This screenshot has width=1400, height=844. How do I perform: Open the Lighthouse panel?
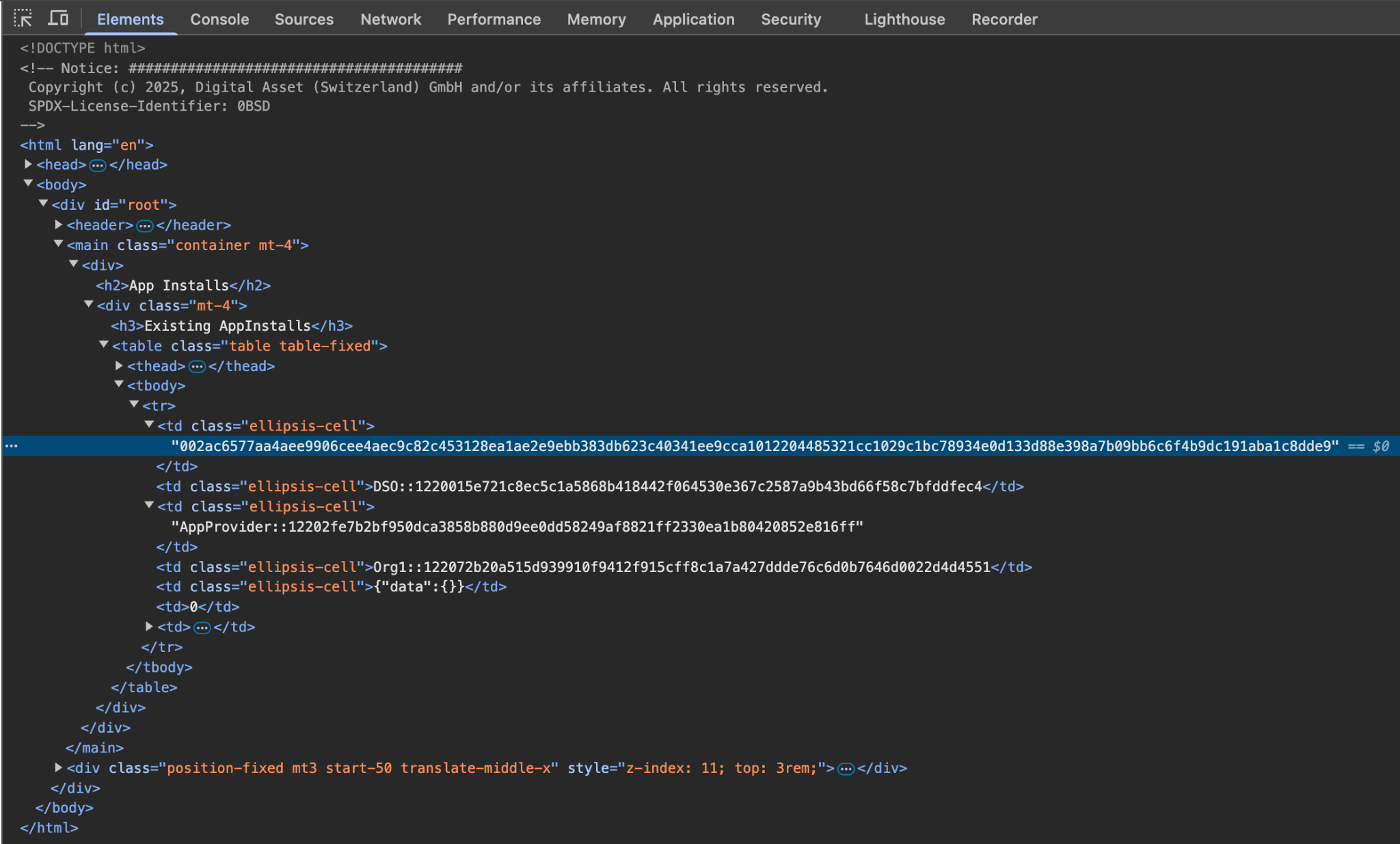[x=904, y=19]
